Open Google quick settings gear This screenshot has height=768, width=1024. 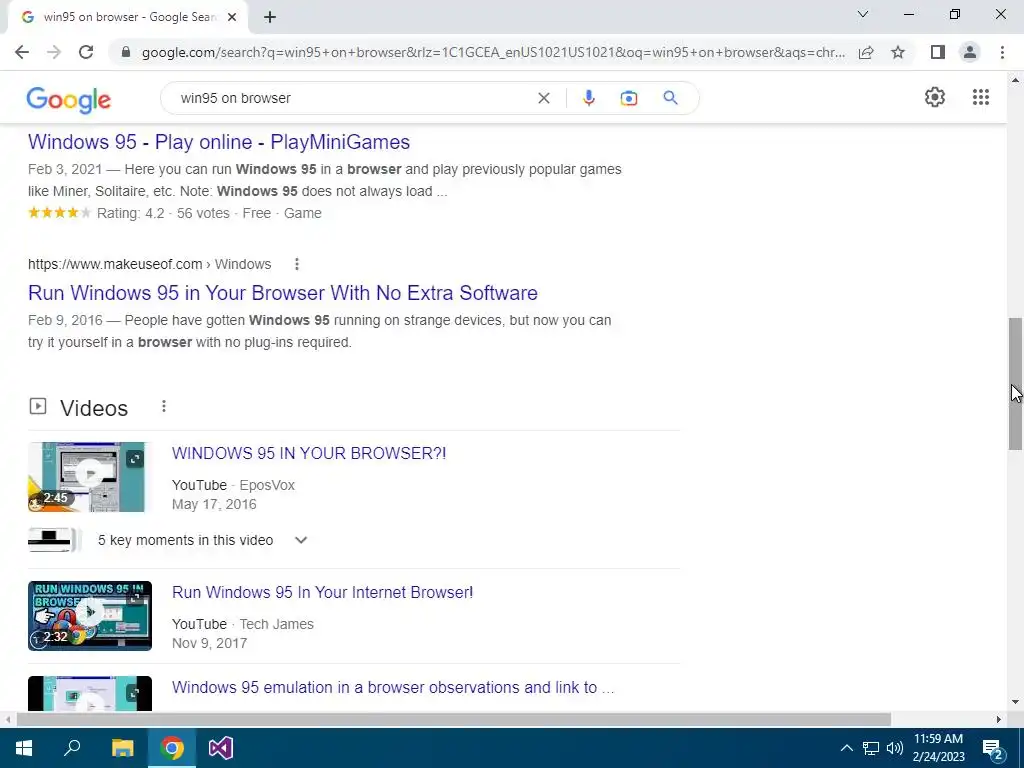pyautogui.click(x=935, y=97)
